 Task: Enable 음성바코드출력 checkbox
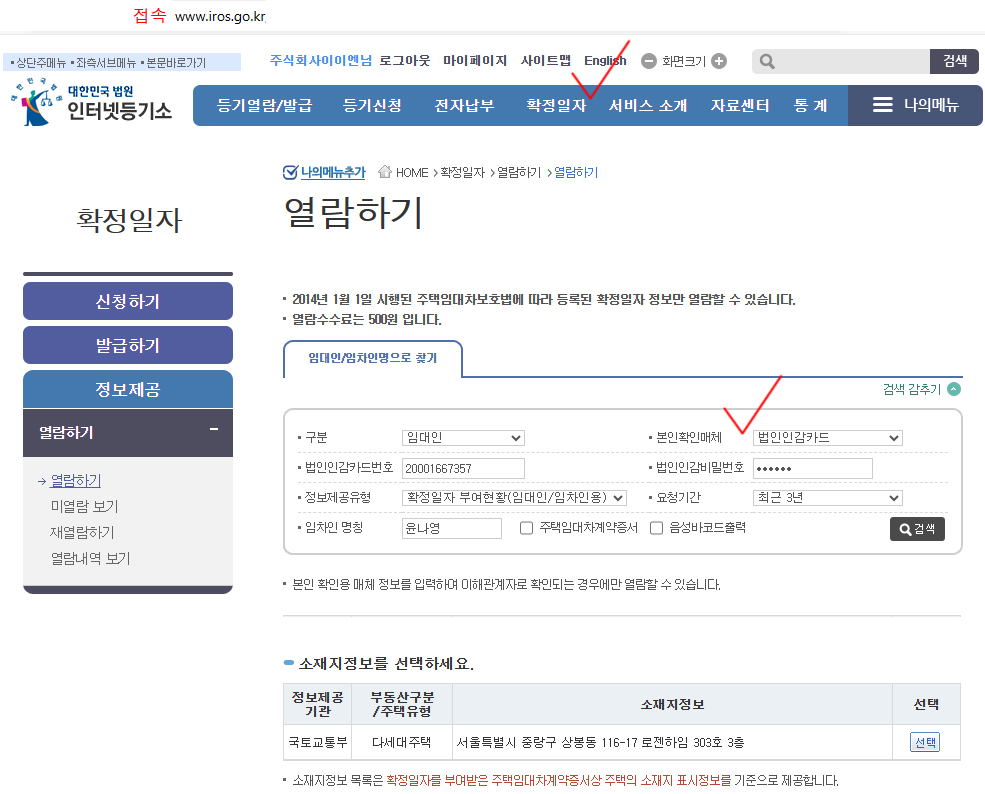(x=657, y=528)
